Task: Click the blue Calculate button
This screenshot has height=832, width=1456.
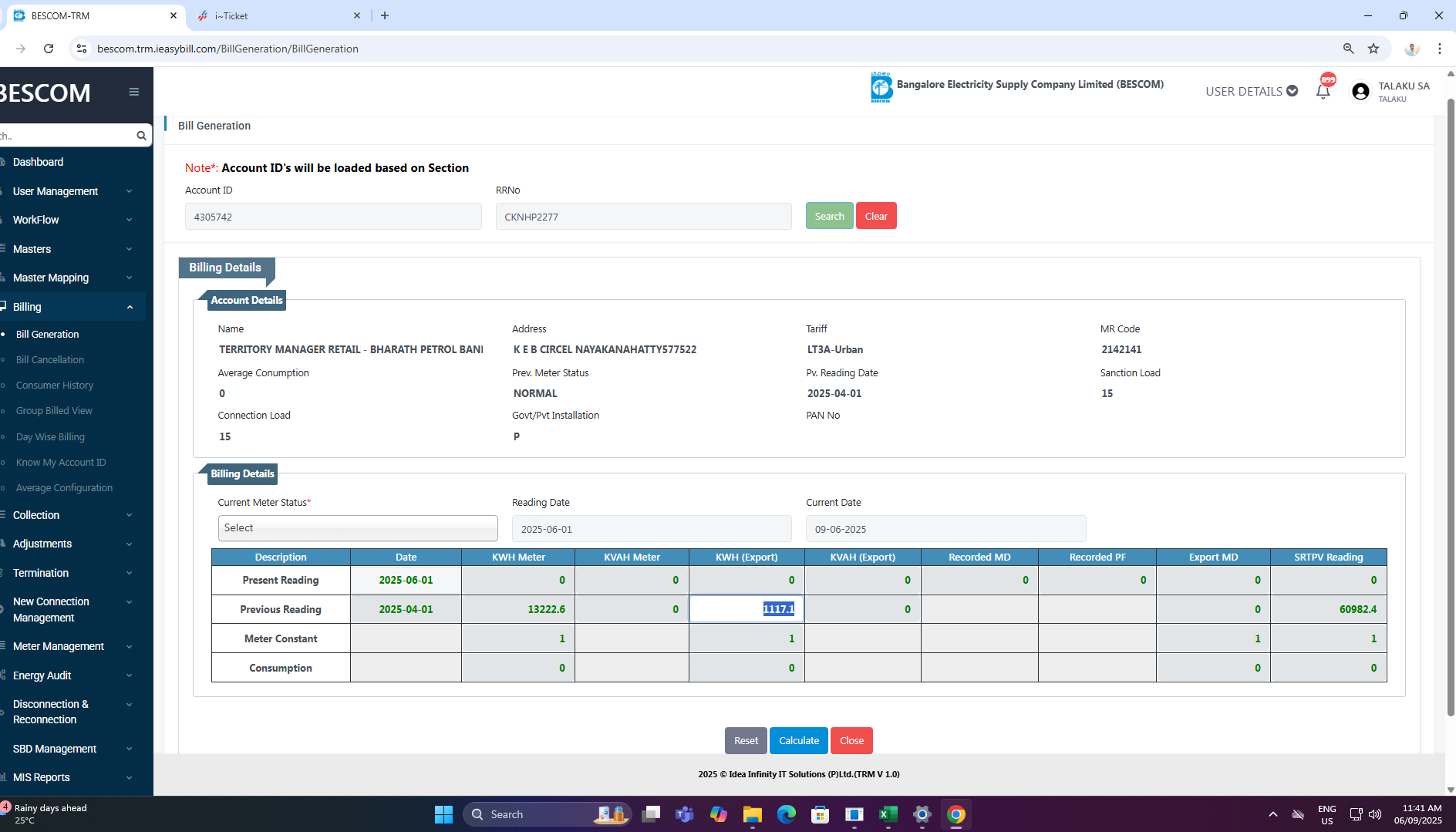Action: (799, 740)
